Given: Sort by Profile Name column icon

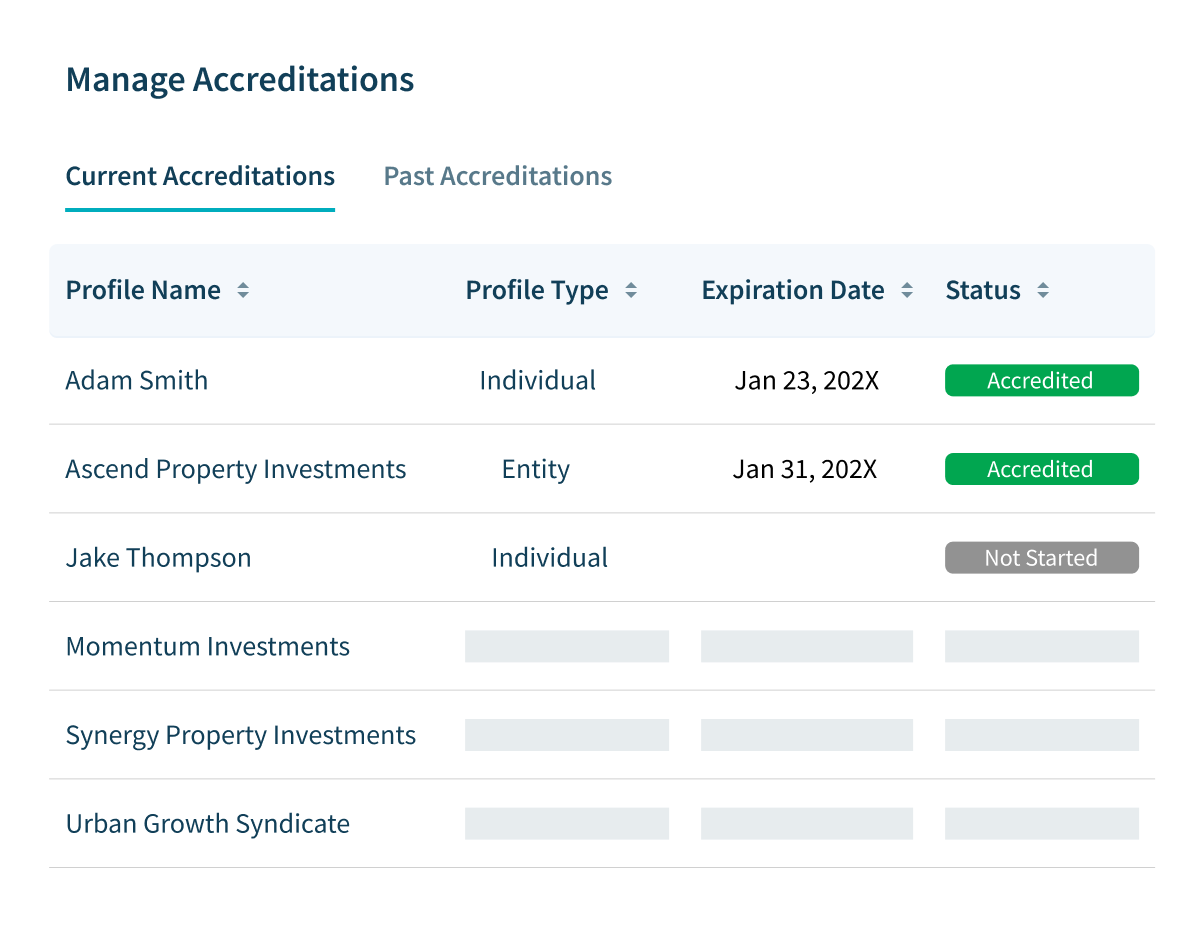Looking at the screenshot, I should (x=243, y=290).
